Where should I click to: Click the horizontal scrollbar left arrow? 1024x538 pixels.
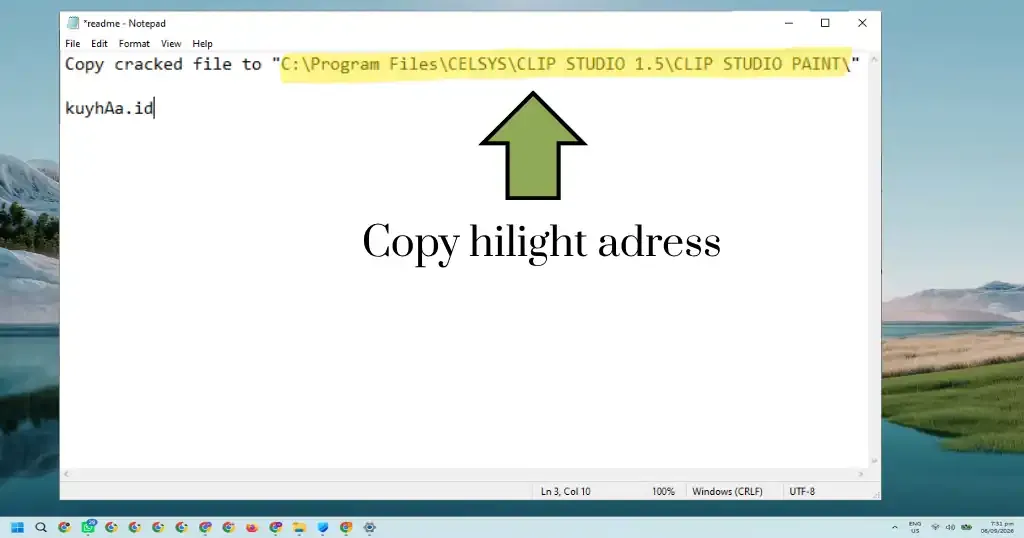[66, 474]
